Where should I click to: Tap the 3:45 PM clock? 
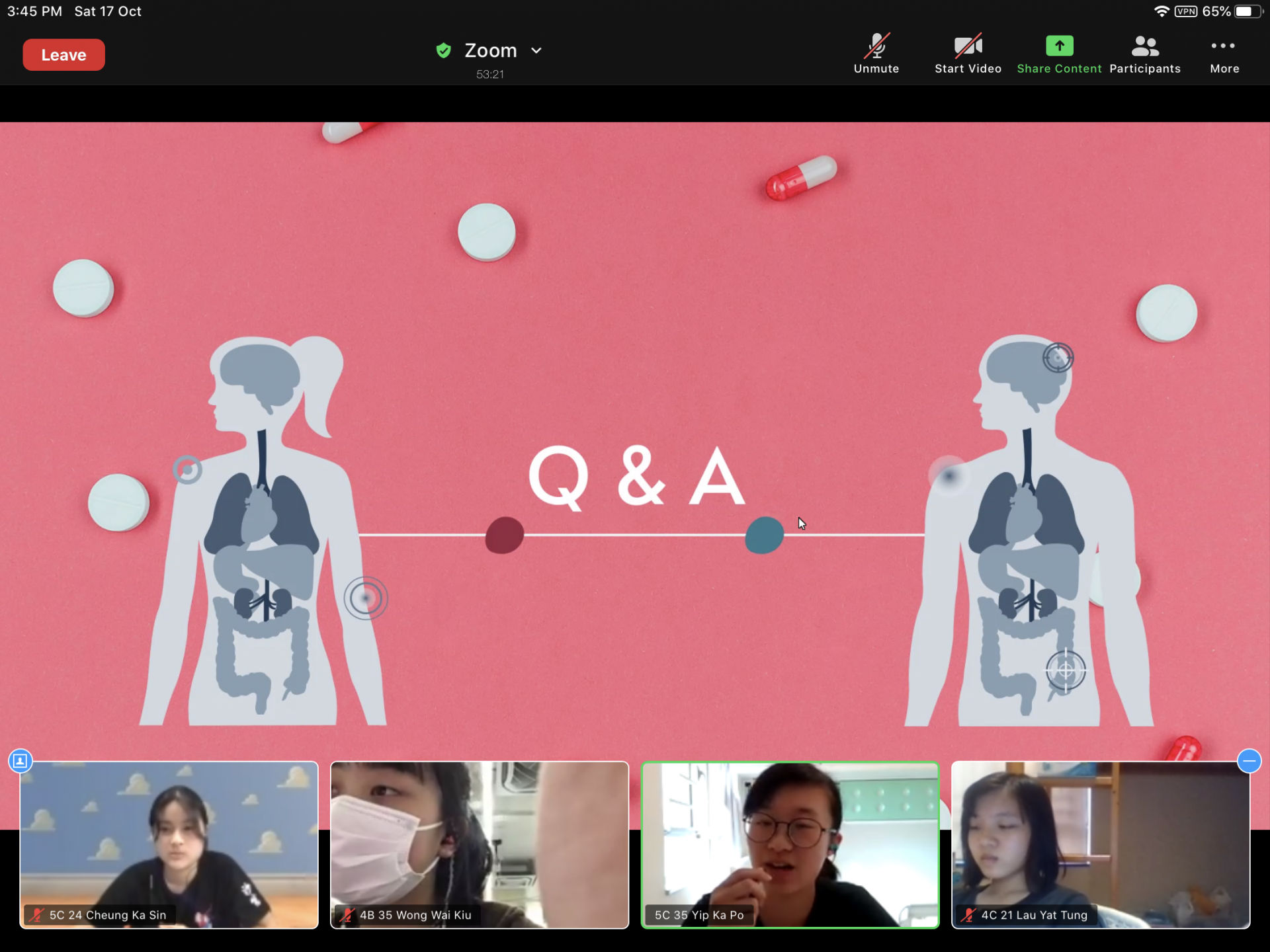[x=34, y=11]
